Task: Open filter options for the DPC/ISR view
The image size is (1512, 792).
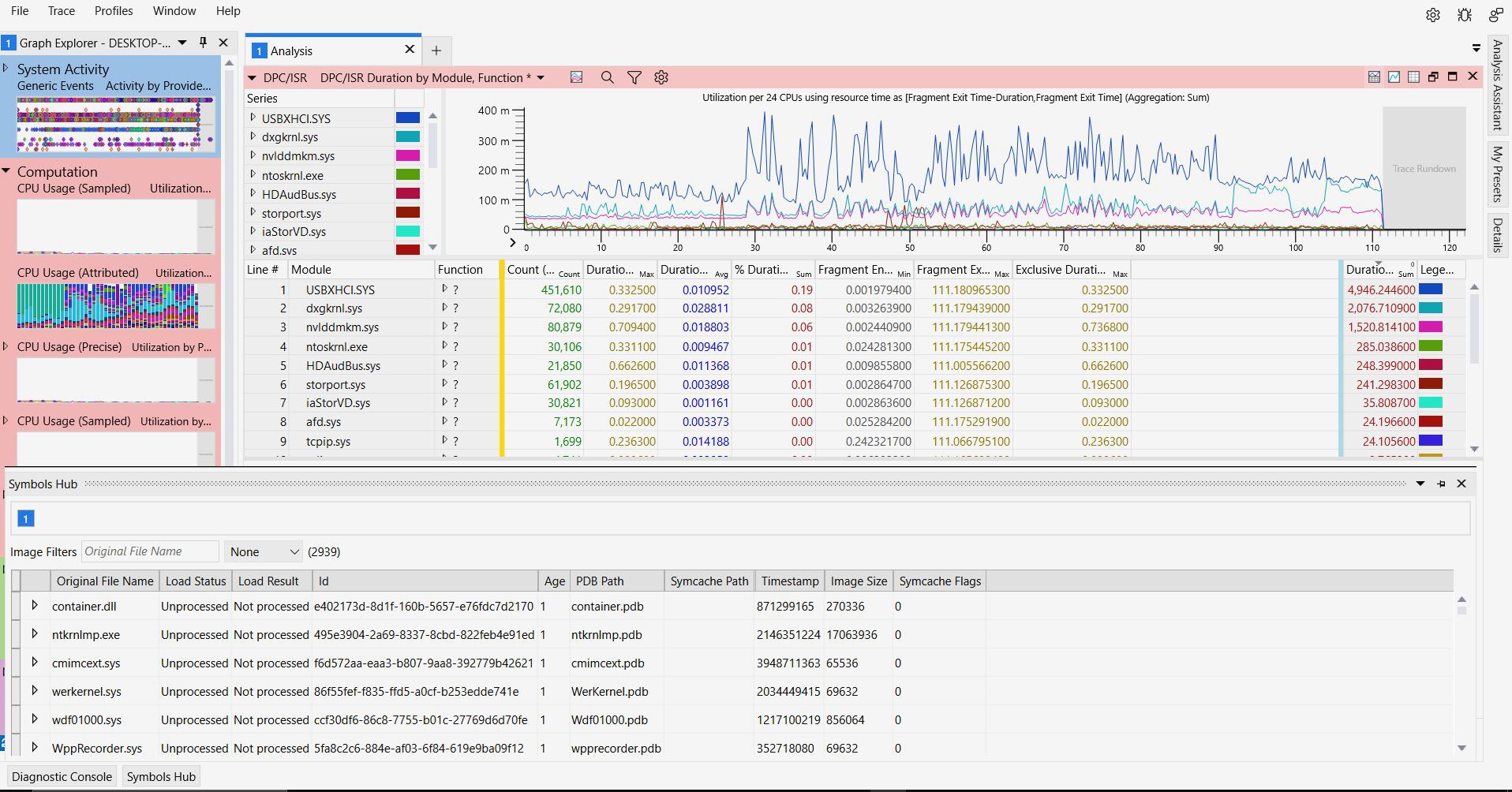Action: click(634, 77)
